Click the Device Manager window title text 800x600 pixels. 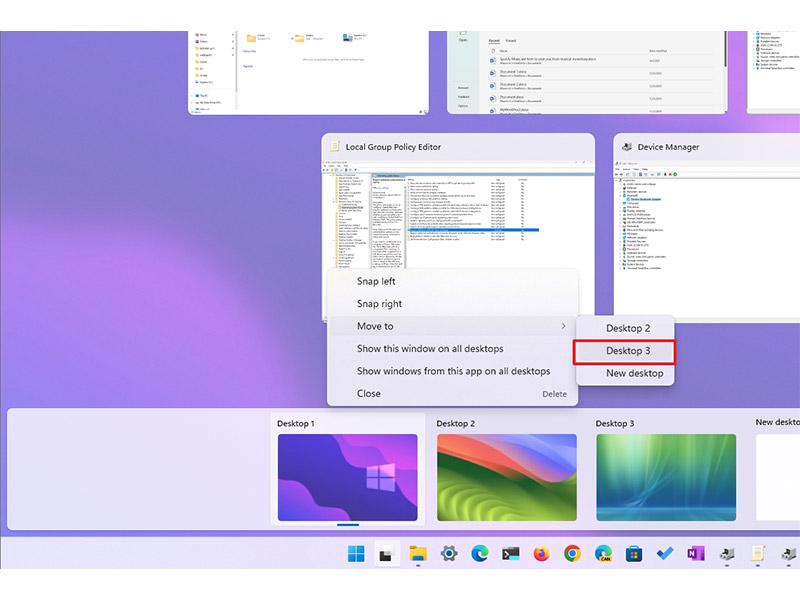tap(668, 147)
